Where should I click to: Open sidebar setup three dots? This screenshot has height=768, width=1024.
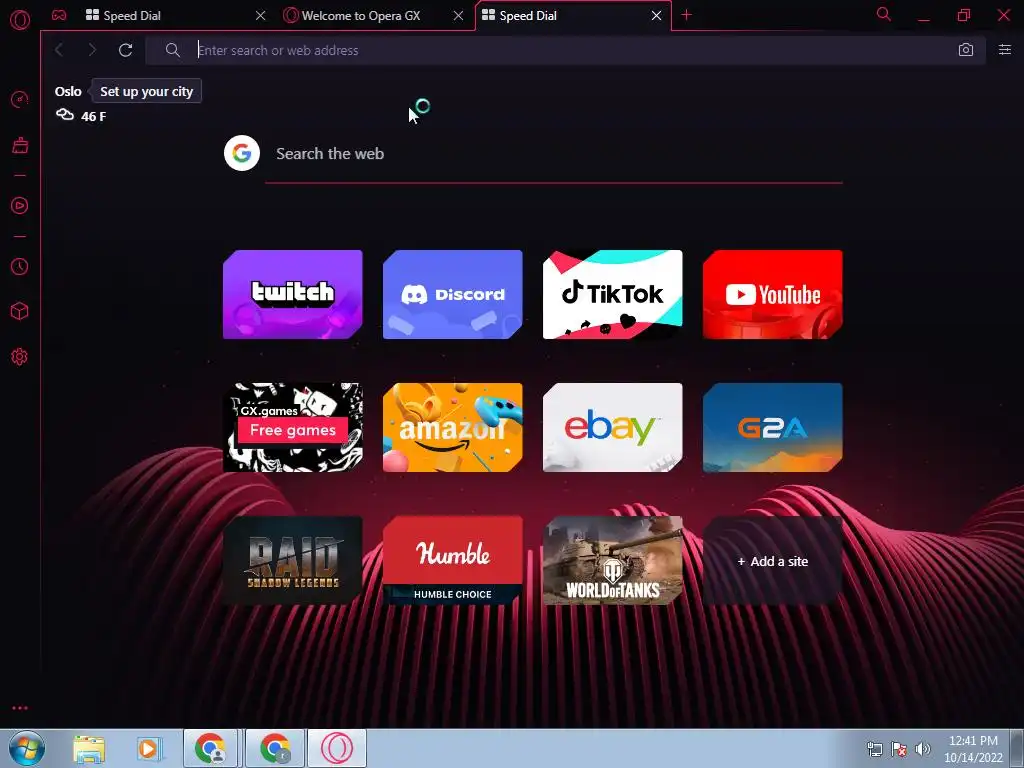(x=20, y=708)
